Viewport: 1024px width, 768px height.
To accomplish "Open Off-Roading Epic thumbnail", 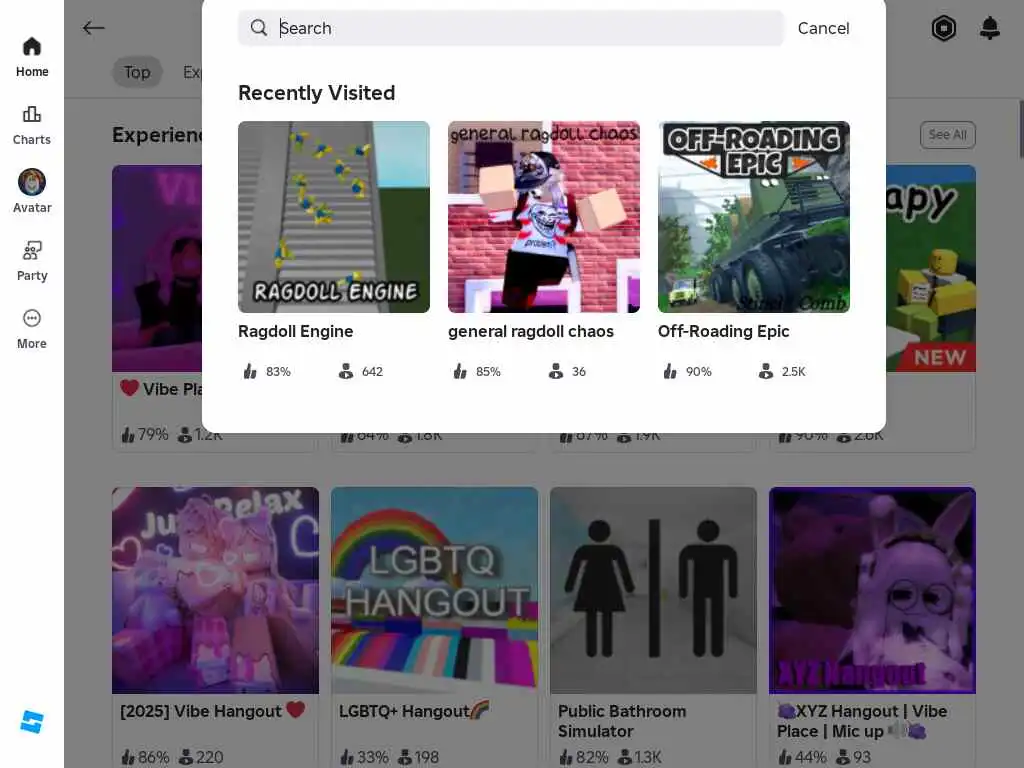I will point(754,217).
